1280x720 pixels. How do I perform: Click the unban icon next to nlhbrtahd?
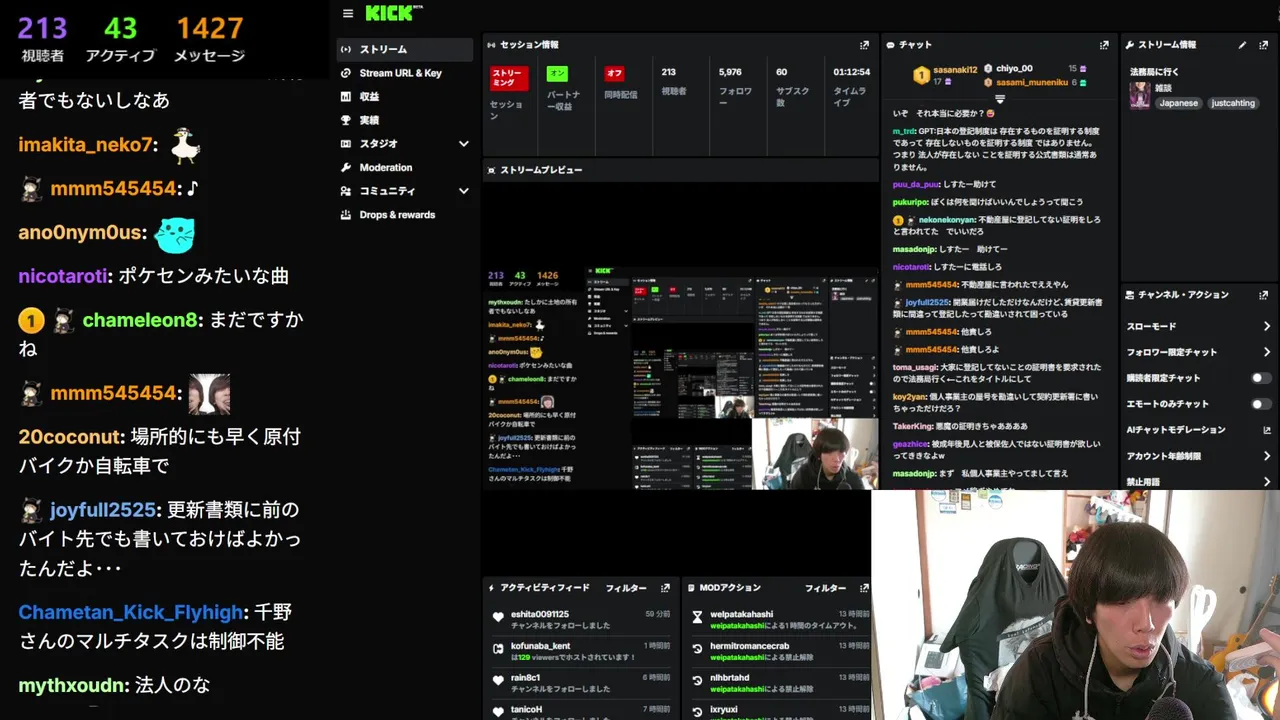pos(697,680)
